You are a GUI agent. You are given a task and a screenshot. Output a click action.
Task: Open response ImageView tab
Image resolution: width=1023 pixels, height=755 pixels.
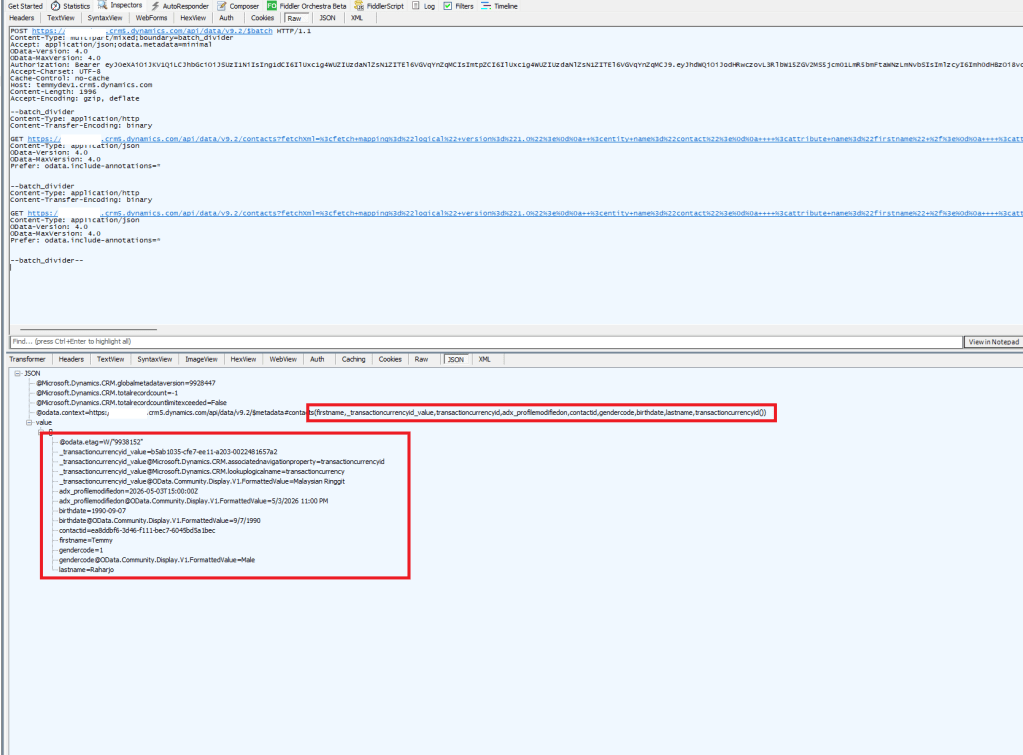coord(201,359)
